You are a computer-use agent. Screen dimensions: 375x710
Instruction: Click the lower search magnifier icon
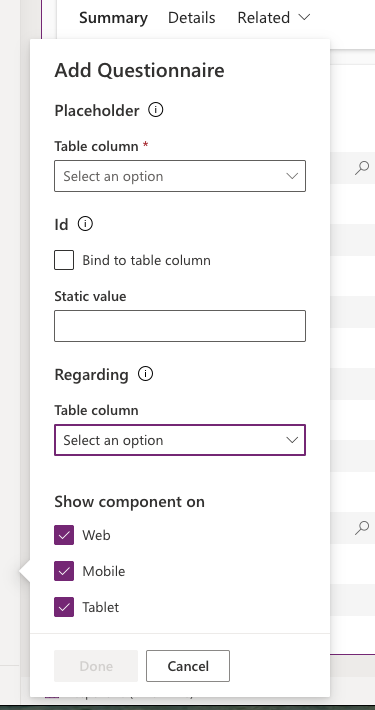pyautogui.click(x=362, y=528)
